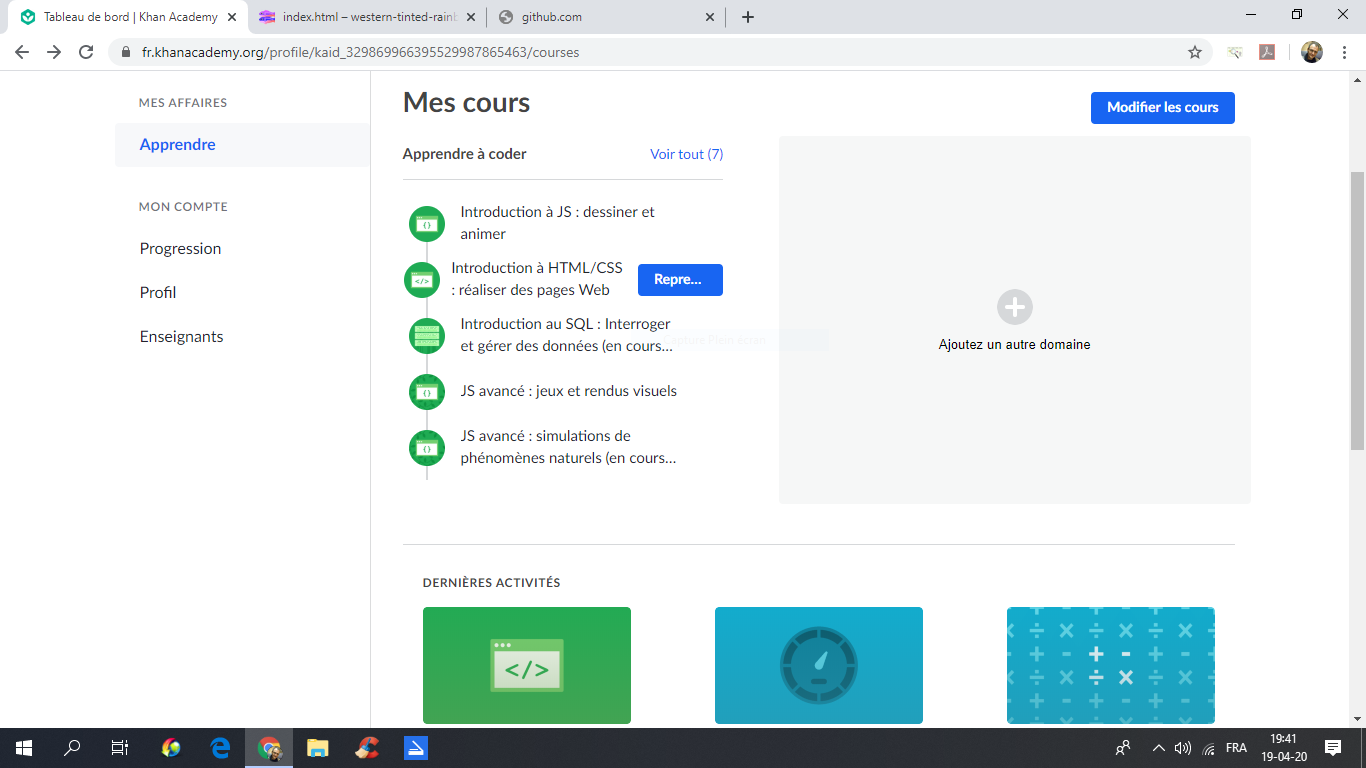
Task: Click the HTML/CSS course round icon
Action: pyautogui.click(x=422, y=280)
